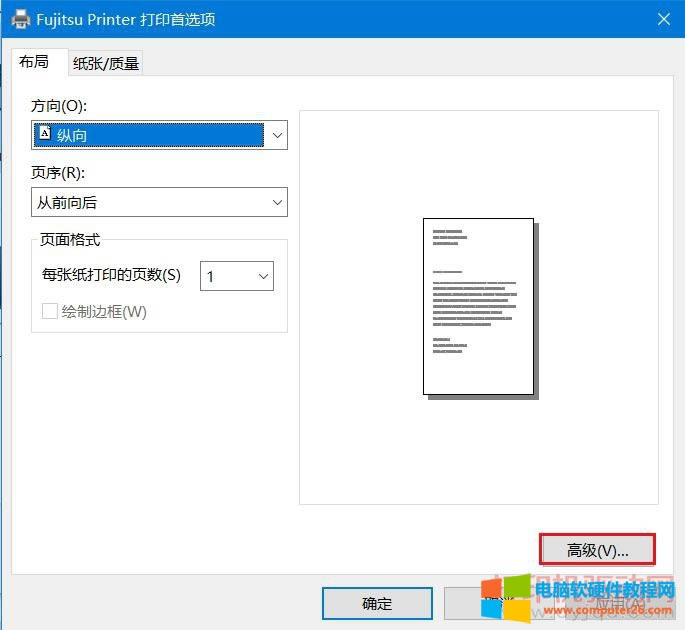
Task: Click the page preview thumbnail
Action: tap(478, 306)
